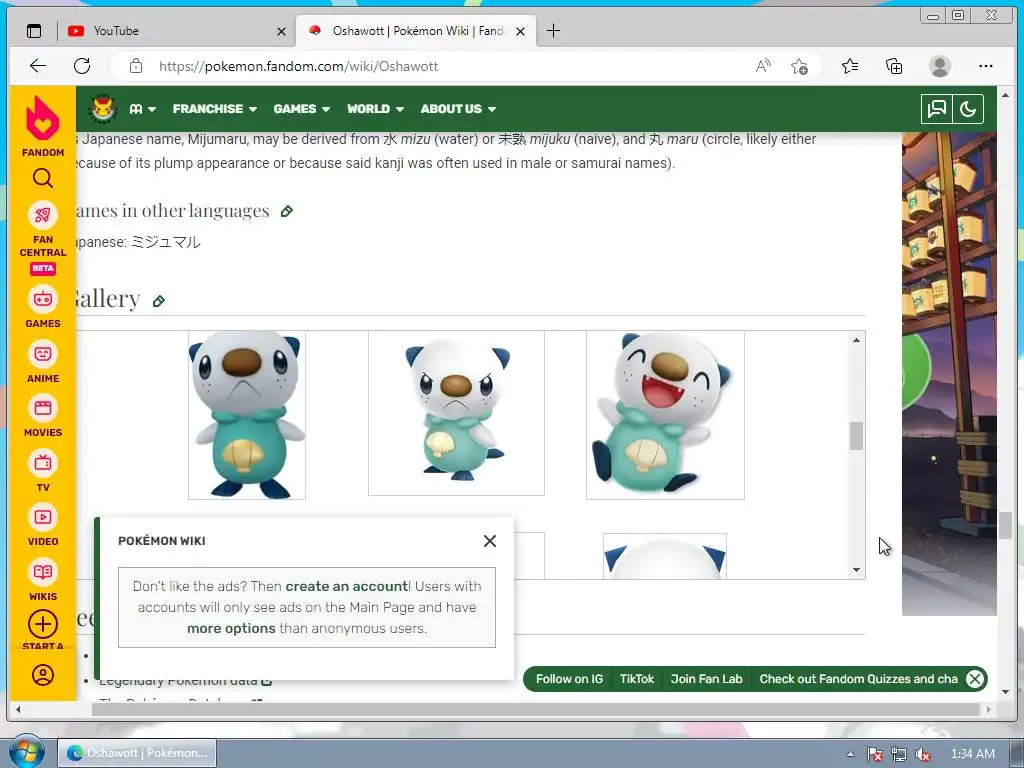Open Read aloud button in address bar
This screenshot has height=768, width=1024.
pyautogui.click(x=763, y=66)
